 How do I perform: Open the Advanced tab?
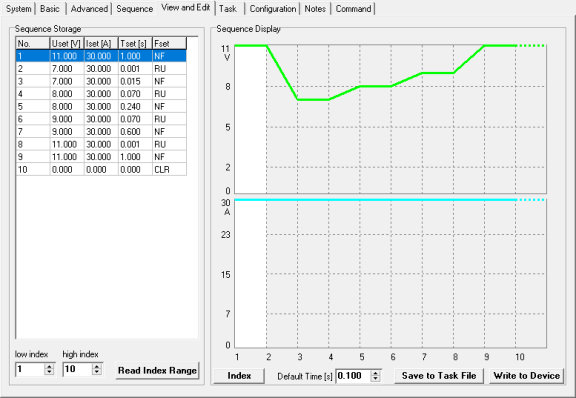pyautogui.click(x=89, y=9)
